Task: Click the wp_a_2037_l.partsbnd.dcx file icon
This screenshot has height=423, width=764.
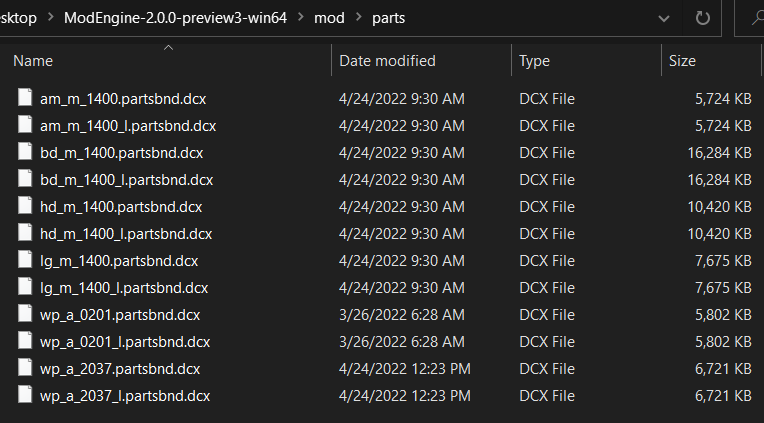Action: (25, 396)
